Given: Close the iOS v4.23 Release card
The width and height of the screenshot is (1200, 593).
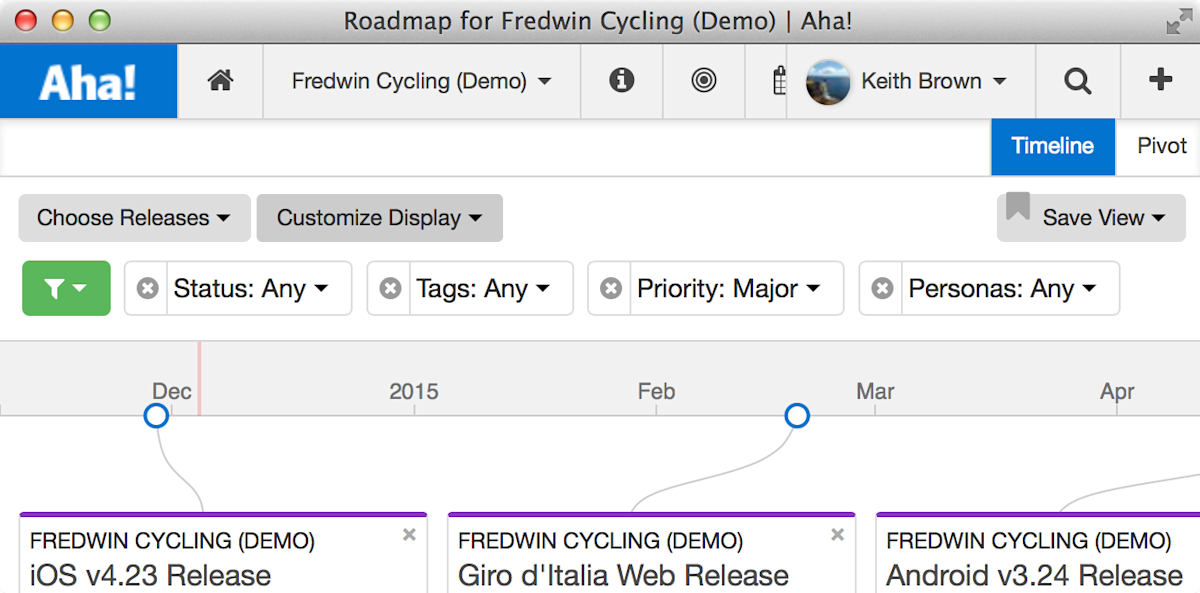Looking at the screenshot, I should coord(409,535).
